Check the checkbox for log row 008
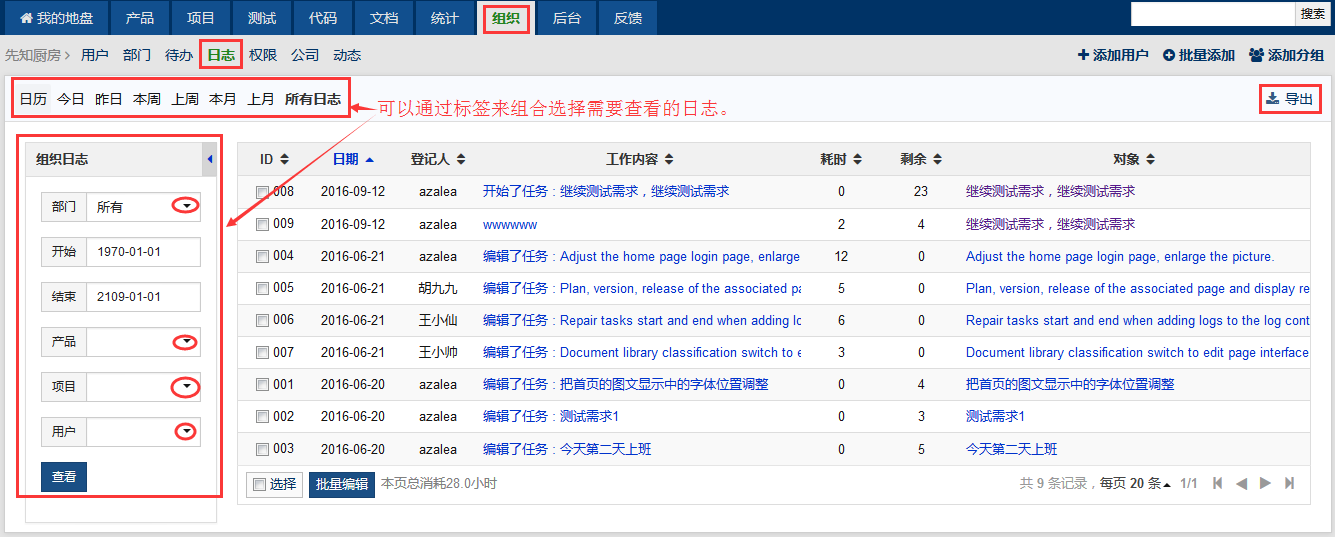This screenshot has width=1335, height=537. tap(262, 192)
